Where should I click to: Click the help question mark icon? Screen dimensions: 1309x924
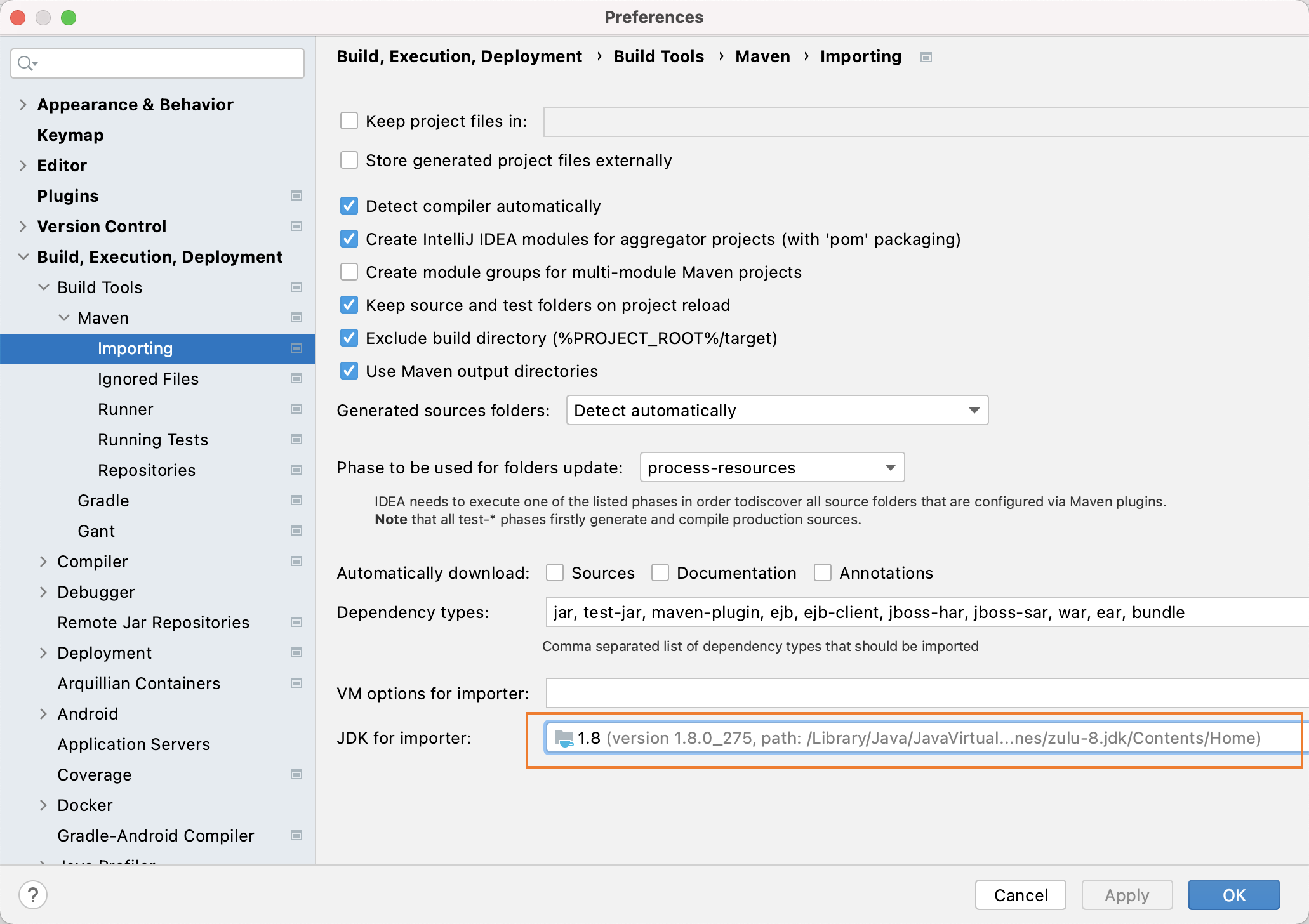click(33, 895)
